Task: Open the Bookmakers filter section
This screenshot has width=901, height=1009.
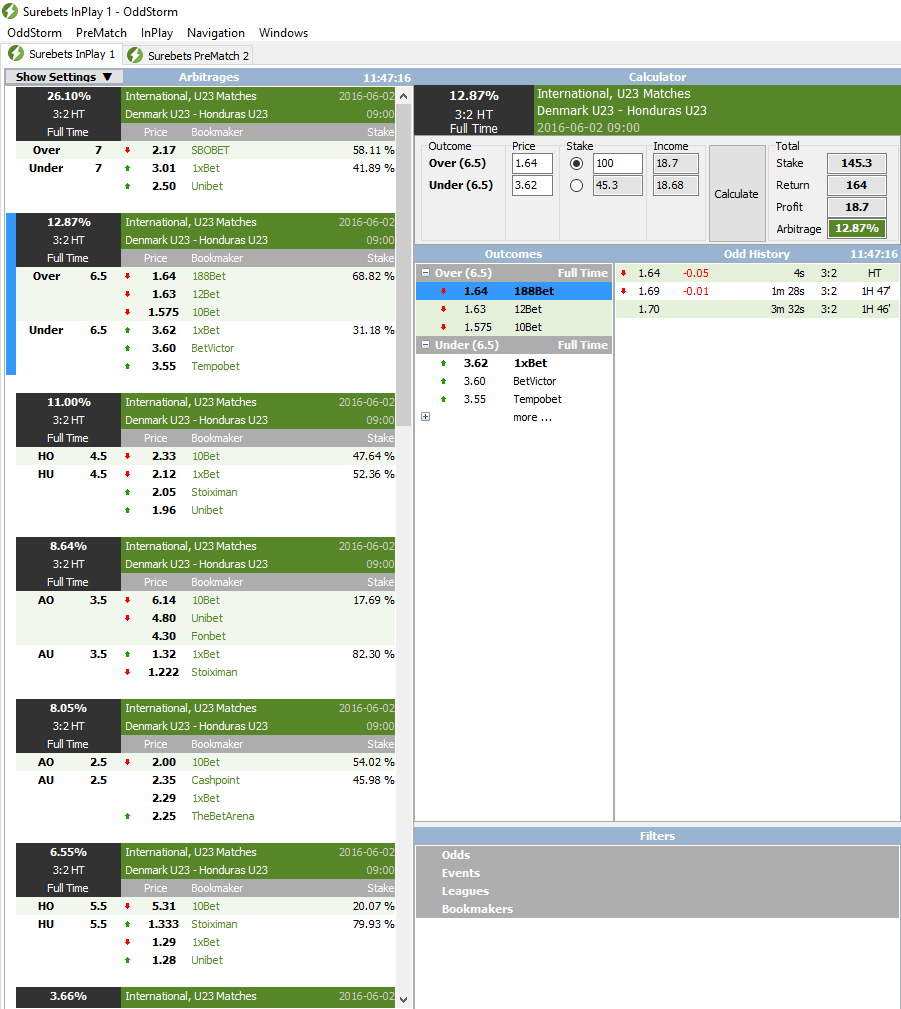Action: (x=477, y=909)
